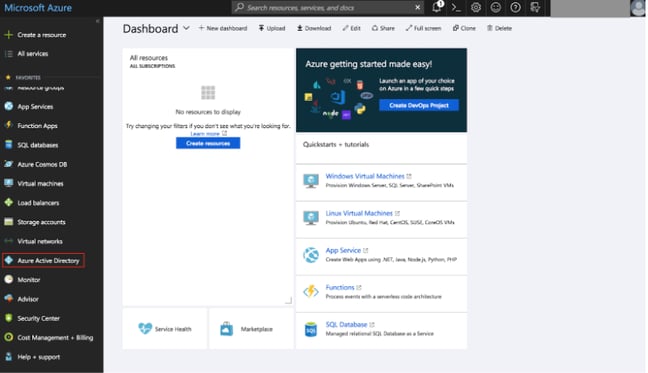Click the Virtual networks sidebar icon
This screenshot has height=373, width=648.
tap(9, 241)
